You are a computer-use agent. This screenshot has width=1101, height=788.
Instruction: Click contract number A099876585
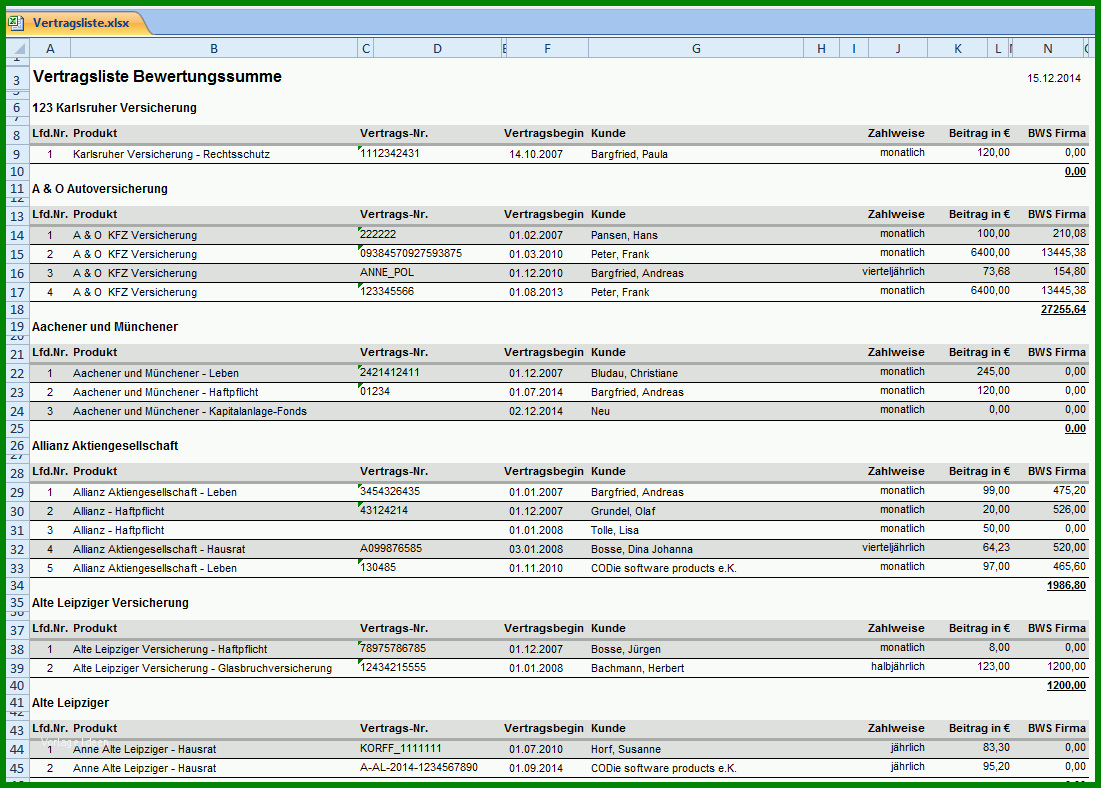click(x=391, y=548)
